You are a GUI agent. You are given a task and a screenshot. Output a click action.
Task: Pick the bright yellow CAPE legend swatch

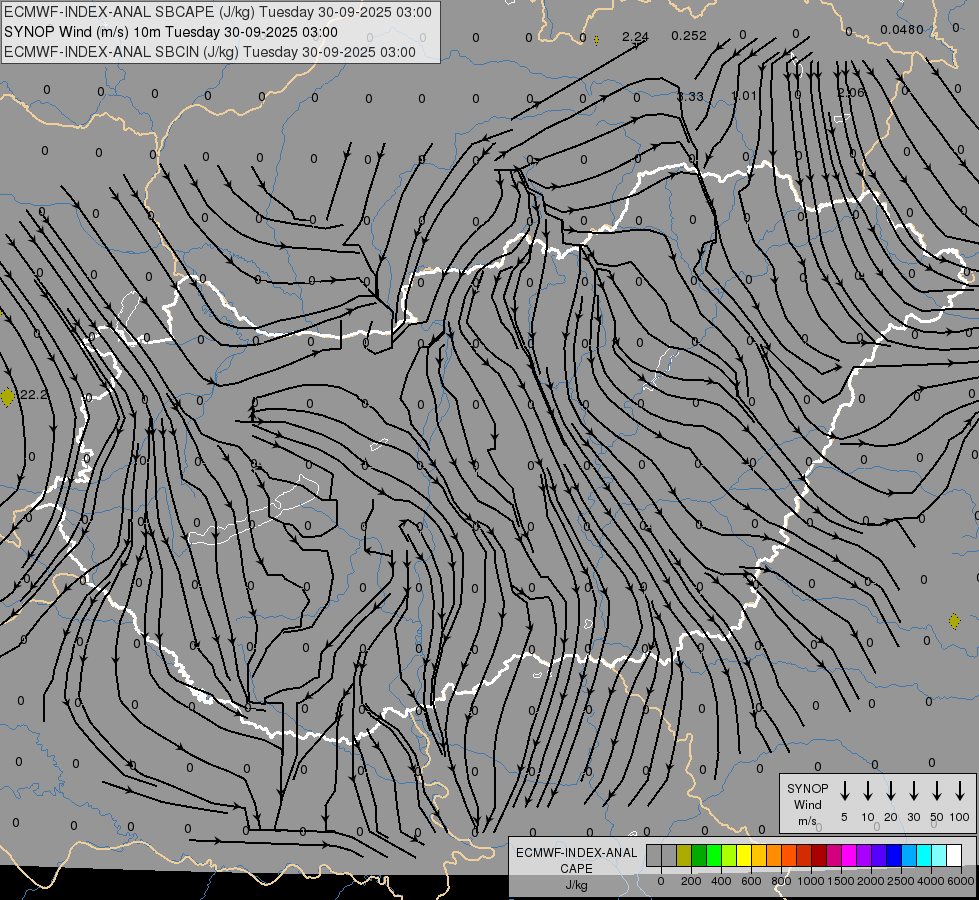pyautogui.click(x=744, y=855)
